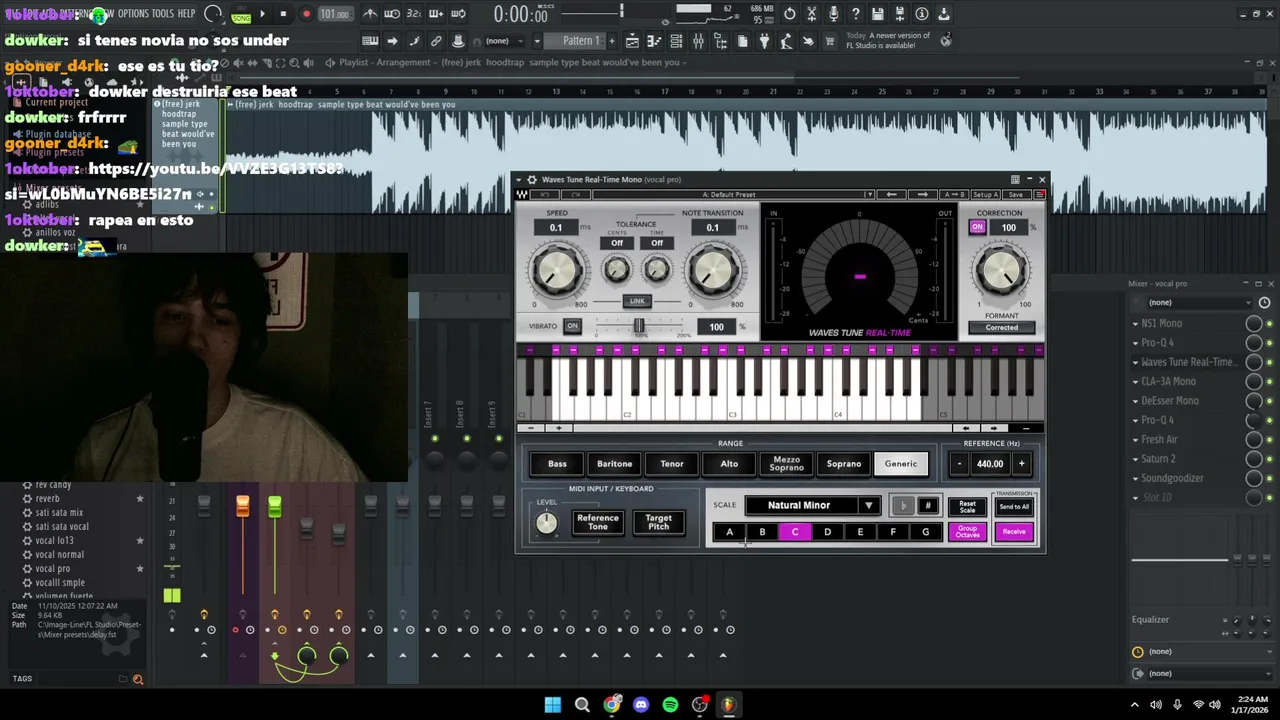
Task: Toggle the metronome icon in the toolbar
Action: coord(370,14)
